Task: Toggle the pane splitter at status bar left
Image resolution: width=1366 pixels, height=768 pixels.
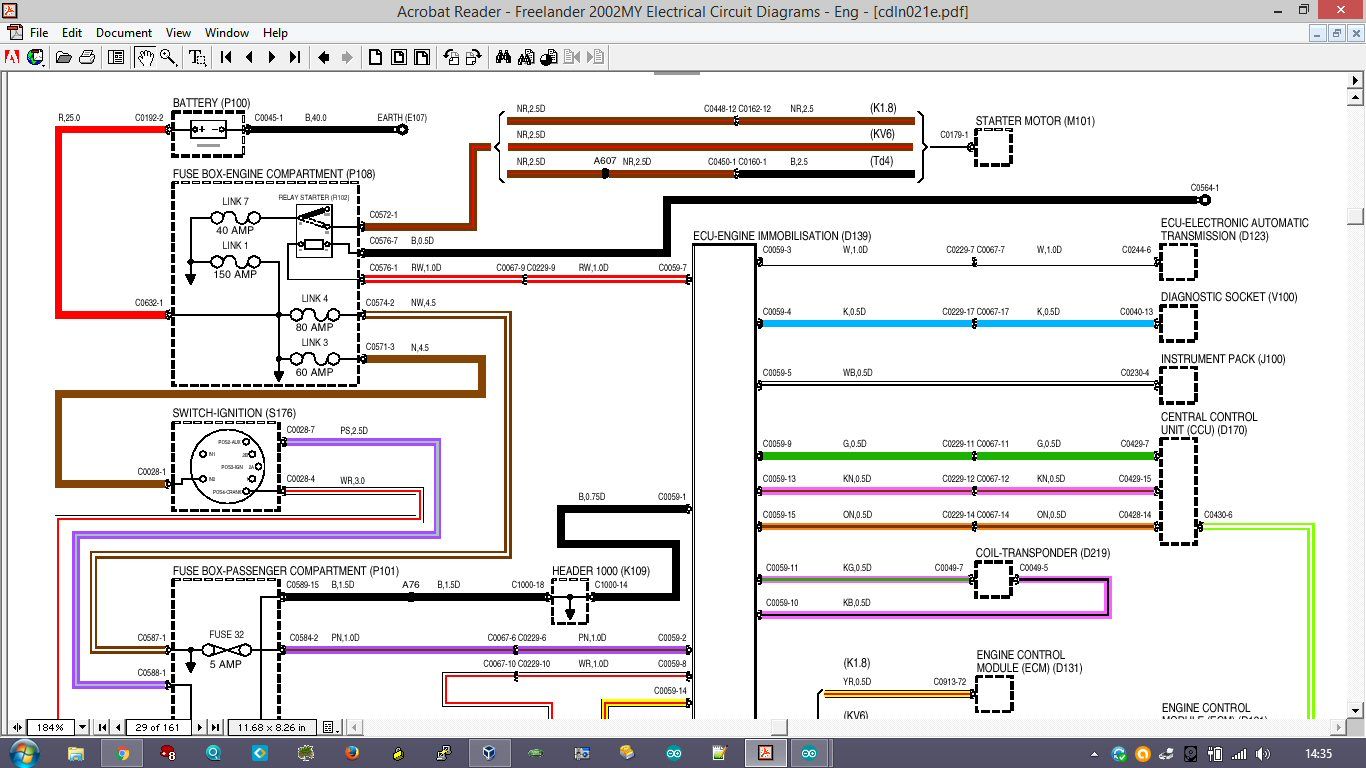Action: pyautogui.click(x=17, y=727)
